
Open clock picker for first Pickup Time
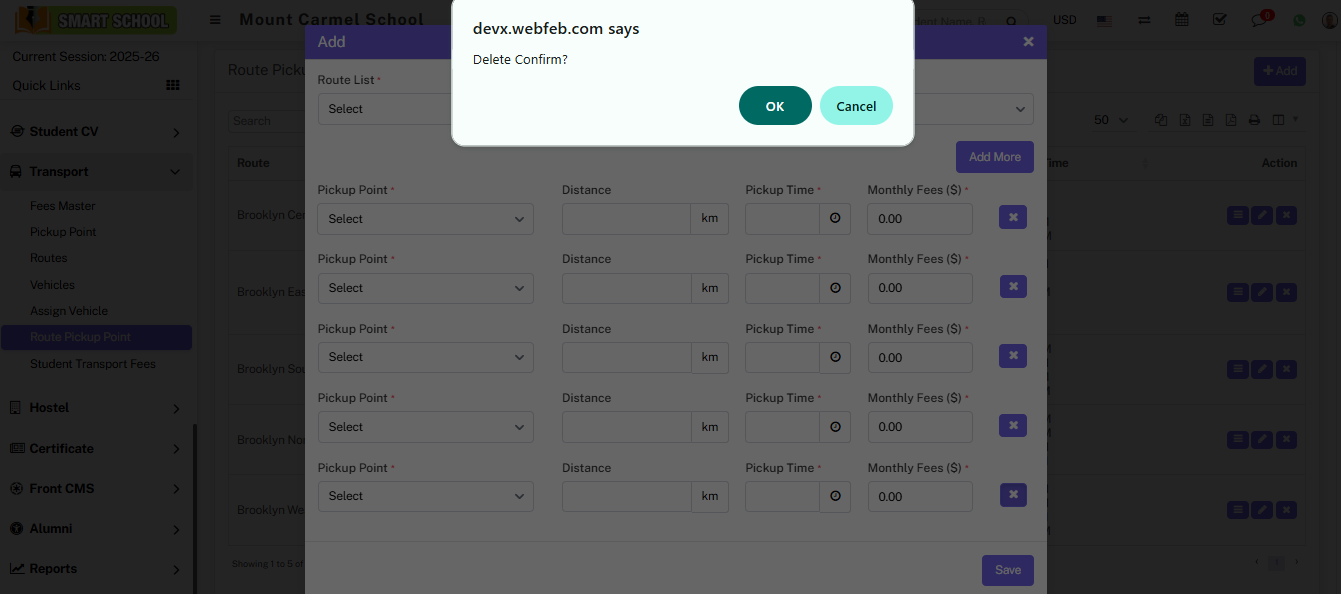coord(835,219)
